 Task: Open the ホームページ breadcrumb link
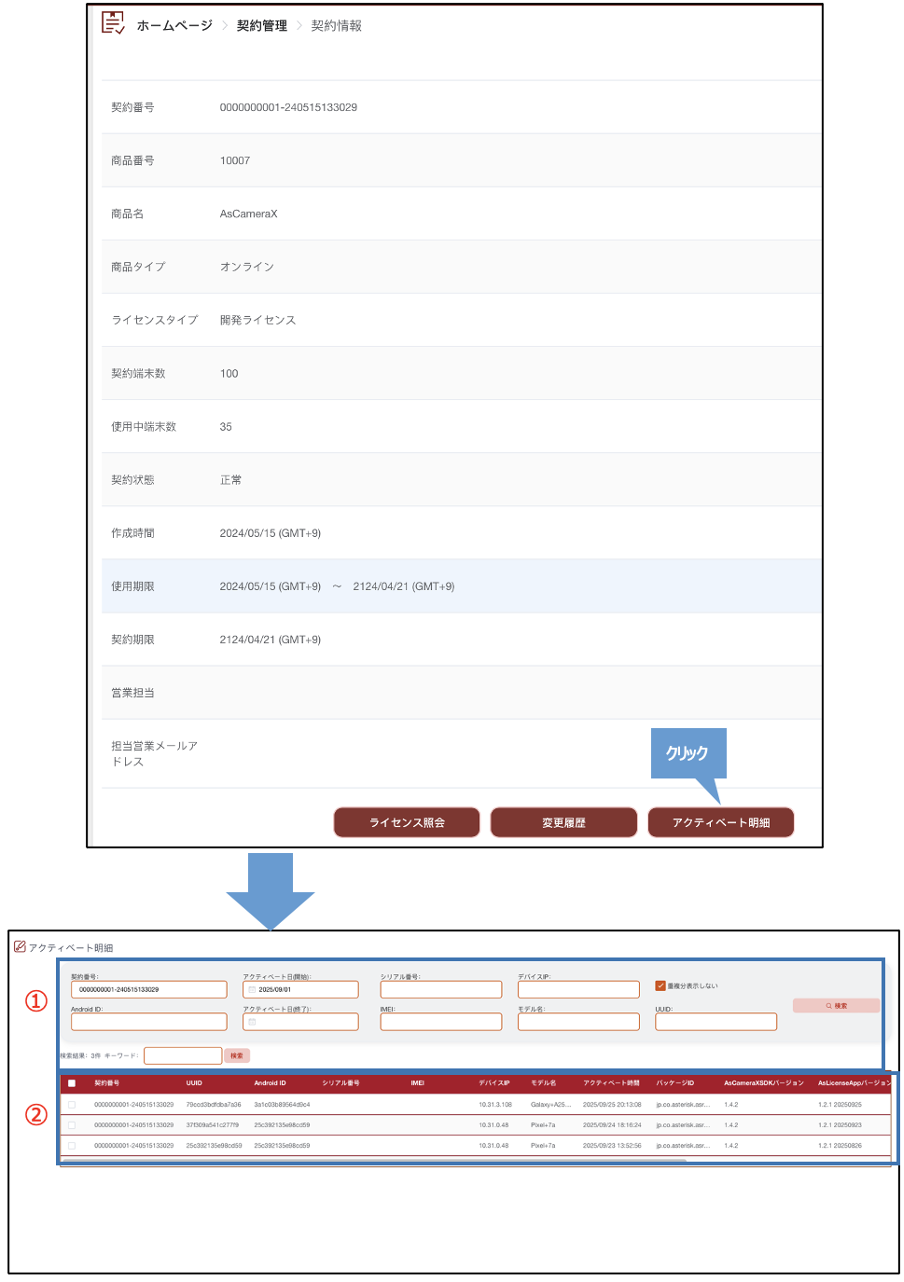(174, 26)
